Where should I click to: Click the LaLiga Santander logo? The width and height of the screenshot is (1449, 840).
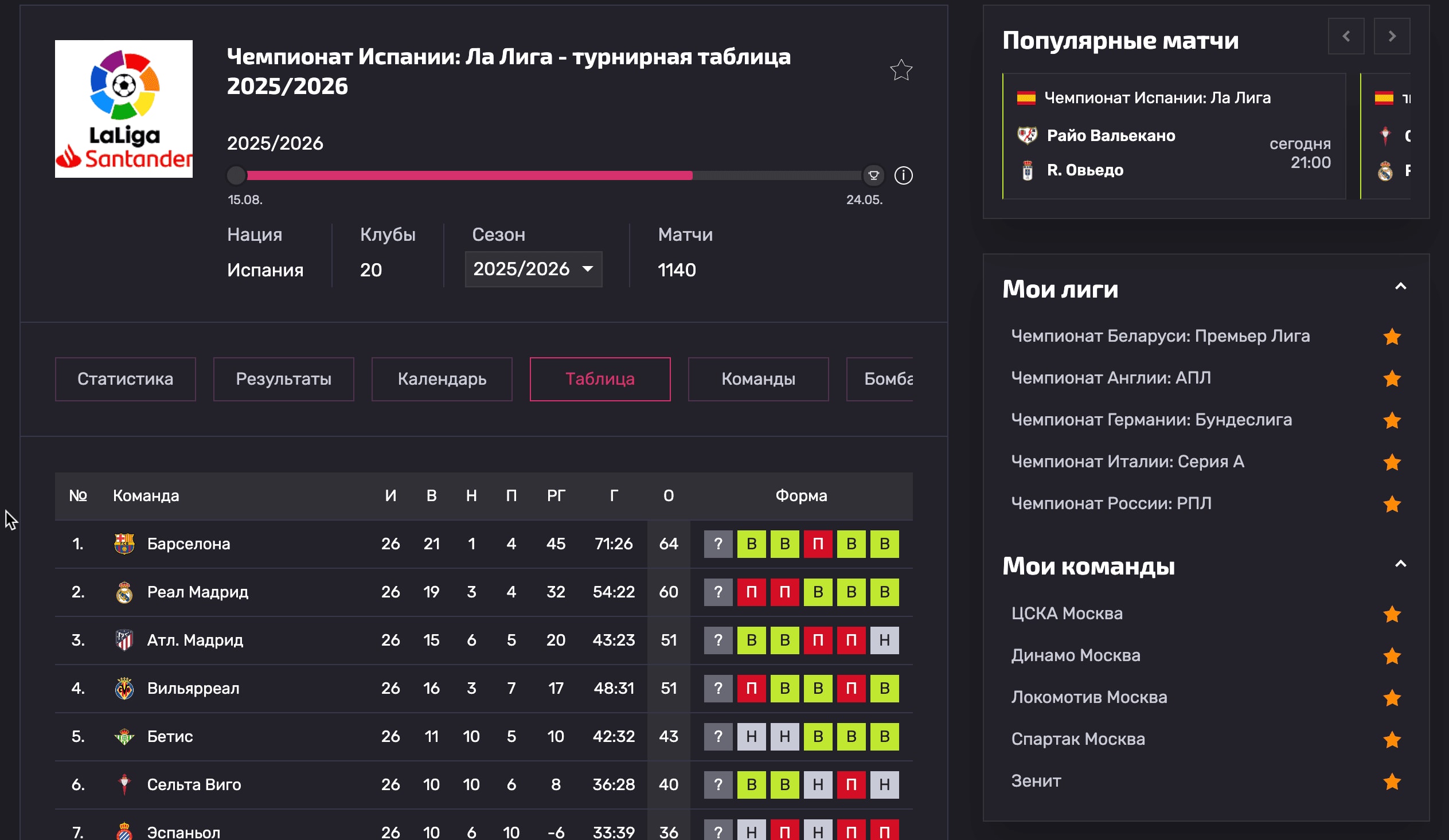124,109
